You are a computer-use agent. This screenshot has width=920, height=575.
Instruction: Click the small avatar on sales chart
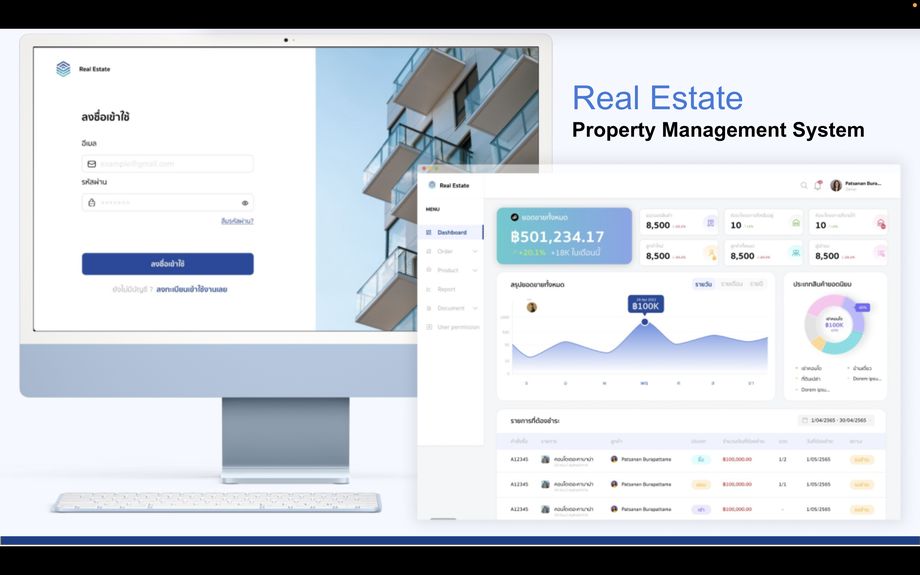[532, 307]
